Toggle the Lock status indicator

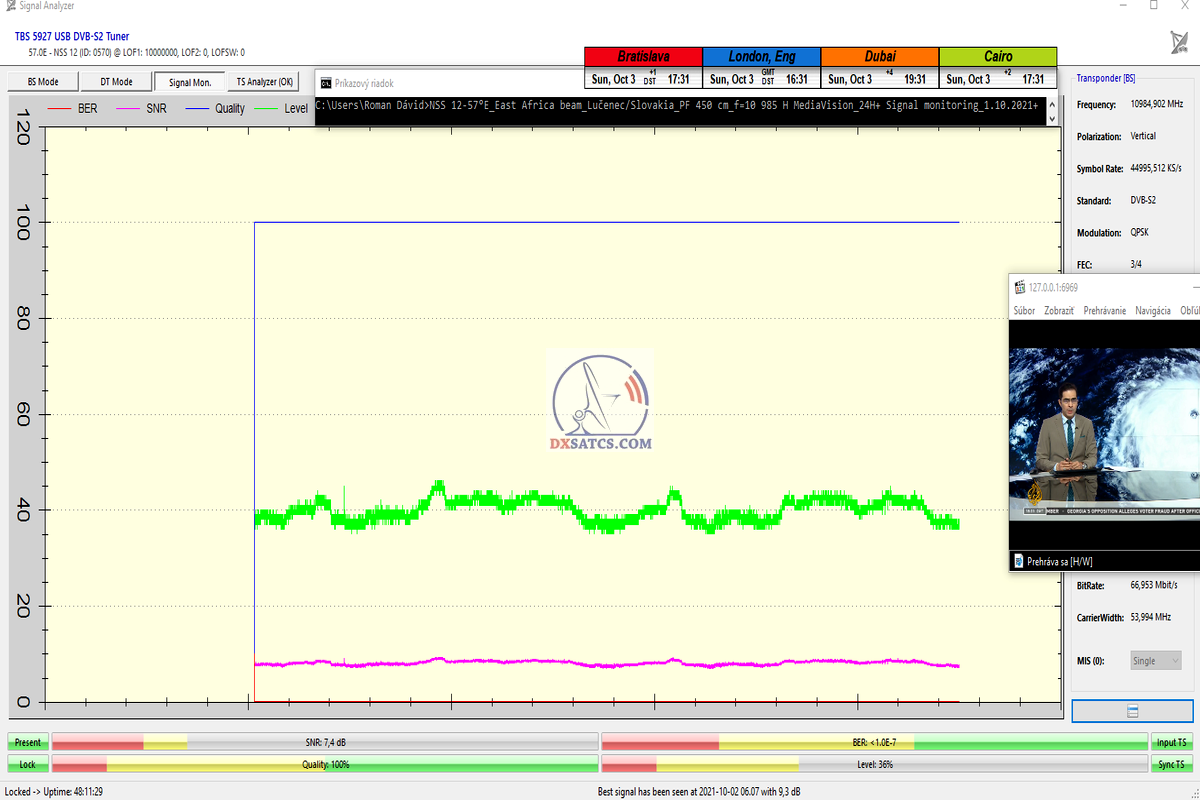tap(28, 764)
